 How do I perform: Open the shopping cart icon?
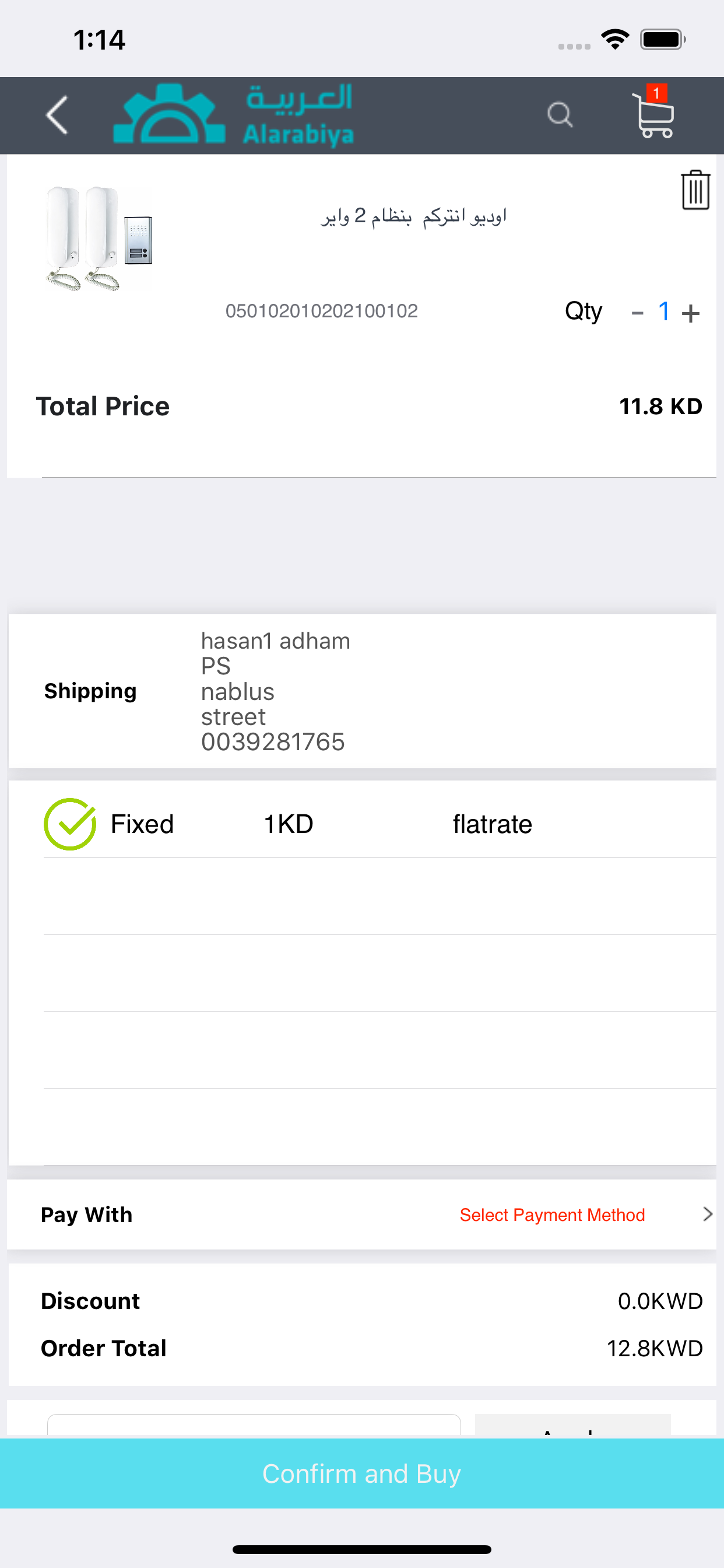pos(653,114)
